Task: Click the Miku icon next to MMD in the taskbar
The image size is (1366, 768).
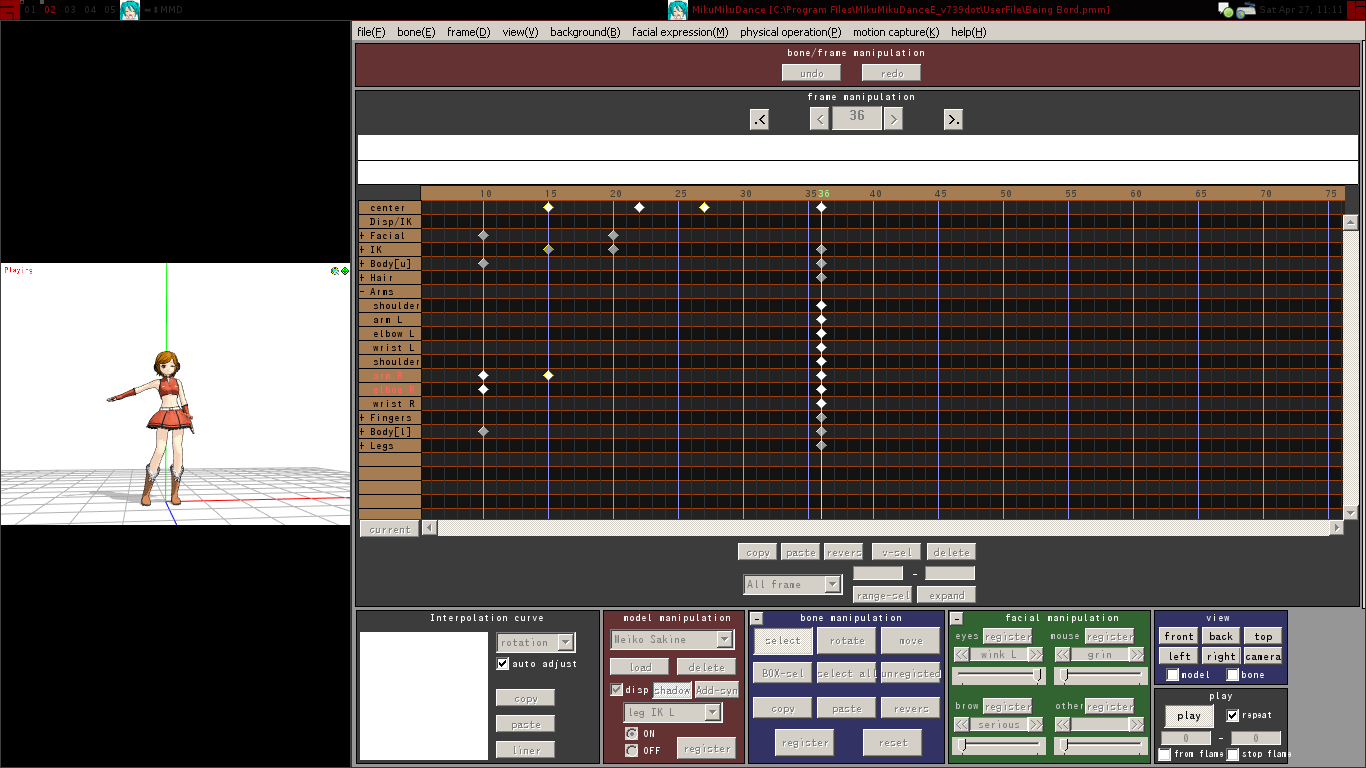Action: coord(130,10)
